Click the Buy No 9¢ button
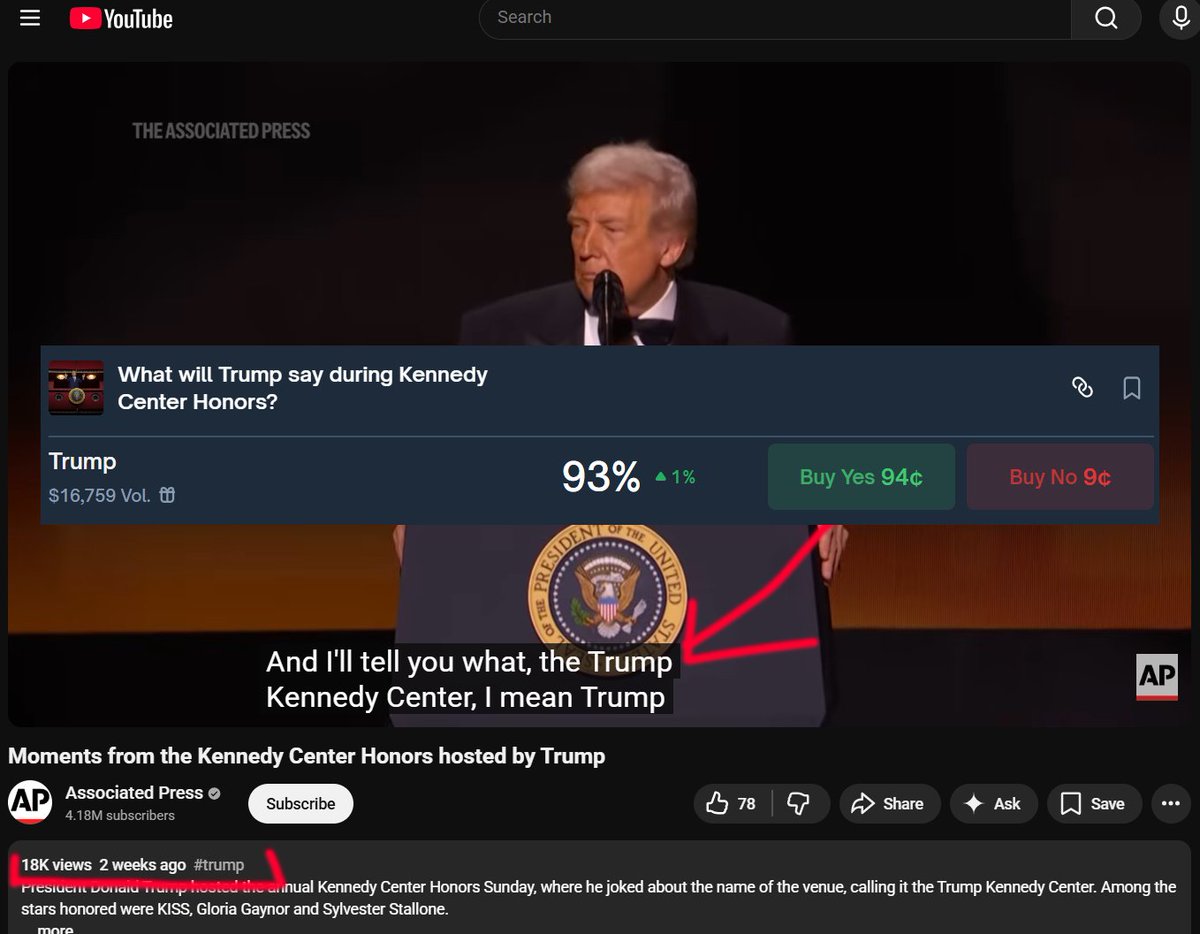Viewport: 1200px width, 934px height. pyautogui.click(x=1060, y=477)
